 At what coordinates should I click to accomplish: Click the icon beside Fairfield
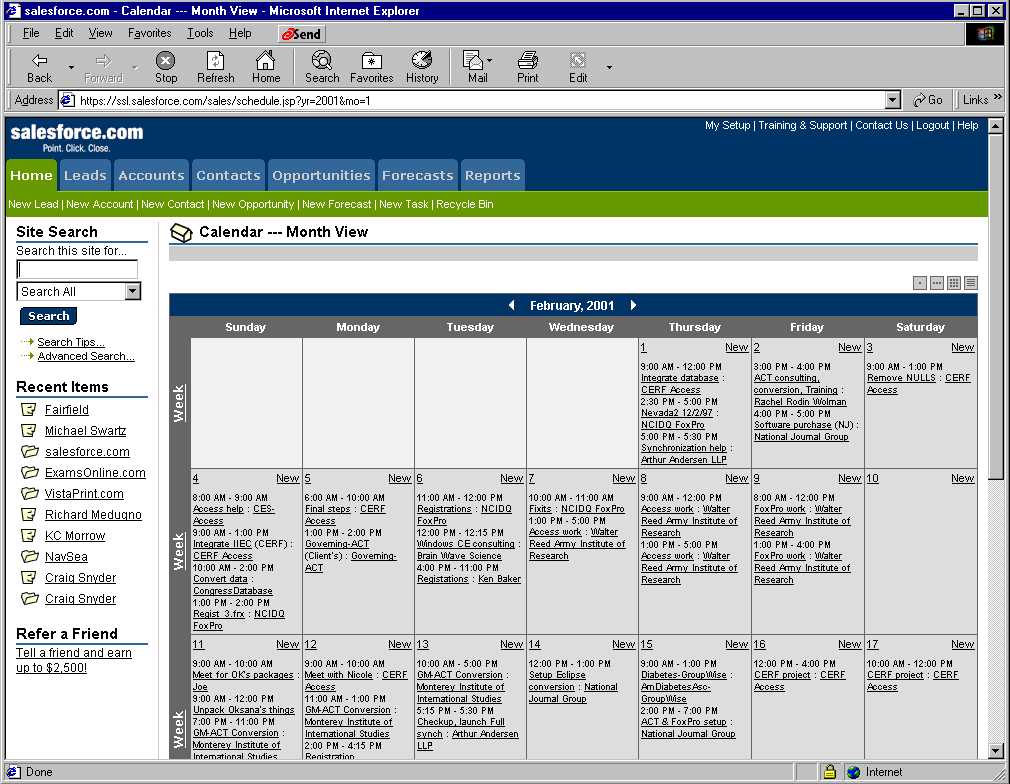29,409
